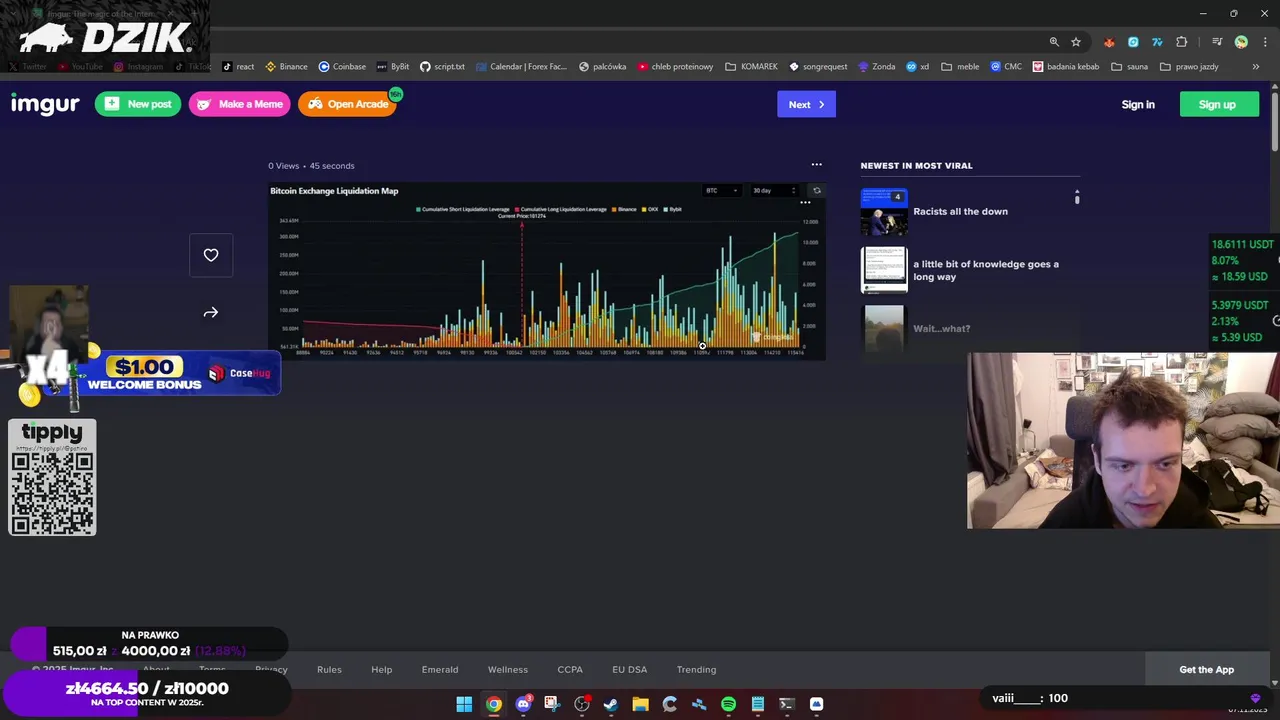Click the Sign up button
This screenshot has width=1280, height=720.
1217,104
